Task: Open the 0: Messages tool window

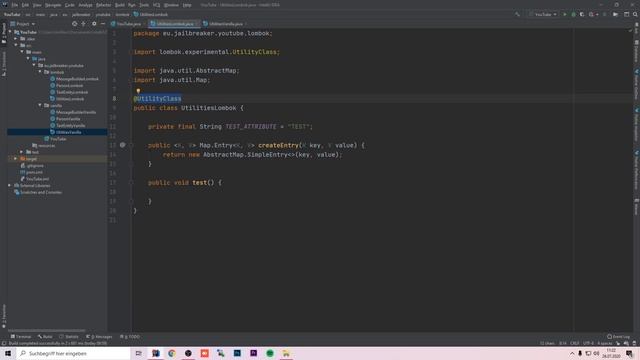Action: coord(99,337)
